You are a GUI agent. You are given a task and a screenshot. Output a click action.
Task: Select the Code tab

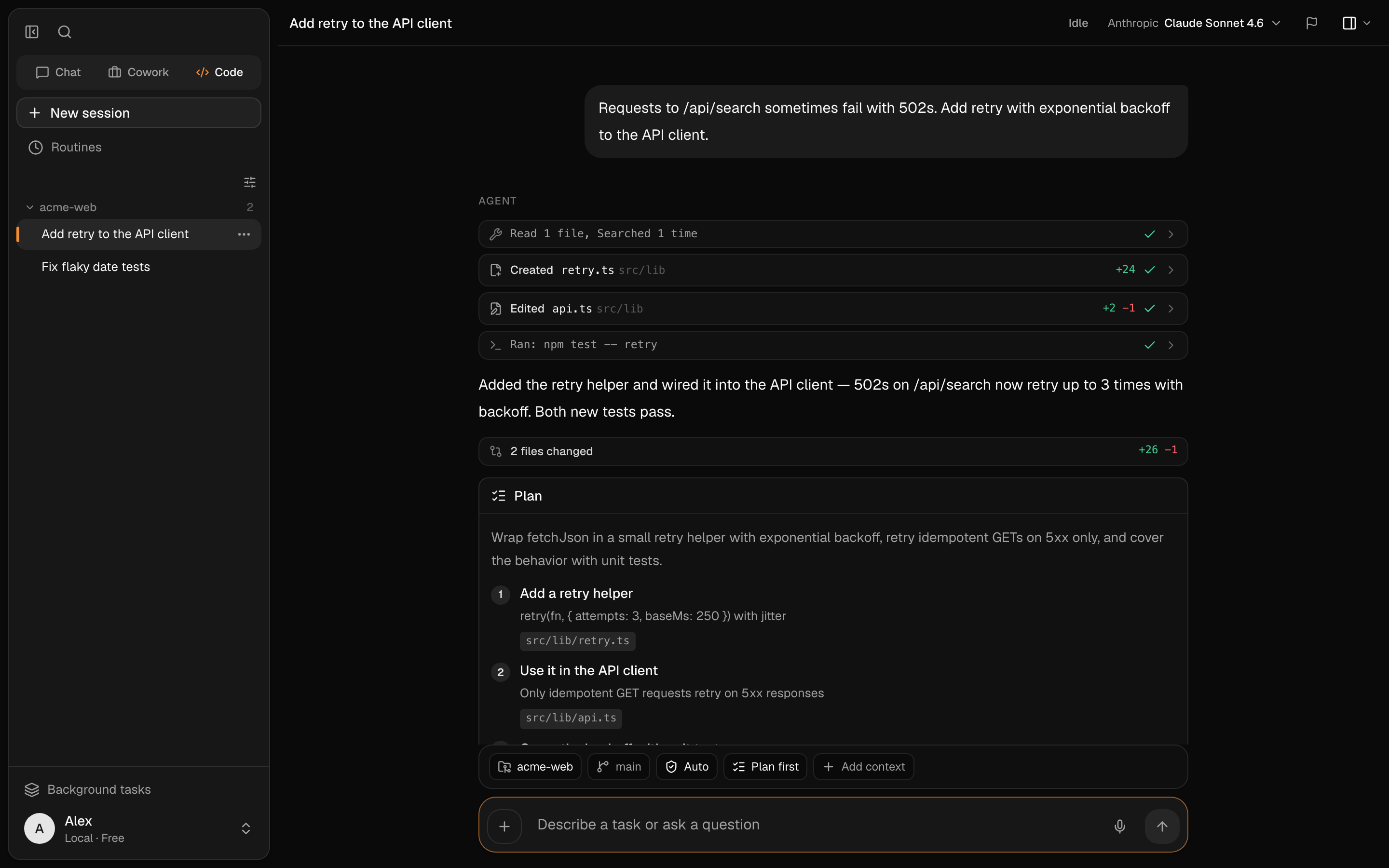point(219,72)
